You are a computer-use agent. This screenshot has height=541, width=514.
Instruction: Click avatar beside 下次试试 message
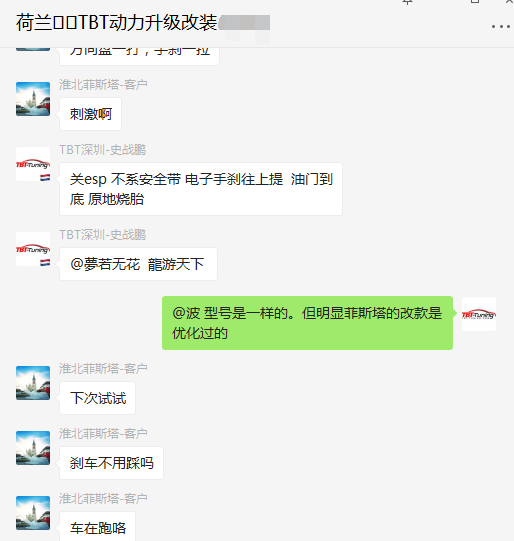[33, 383]
